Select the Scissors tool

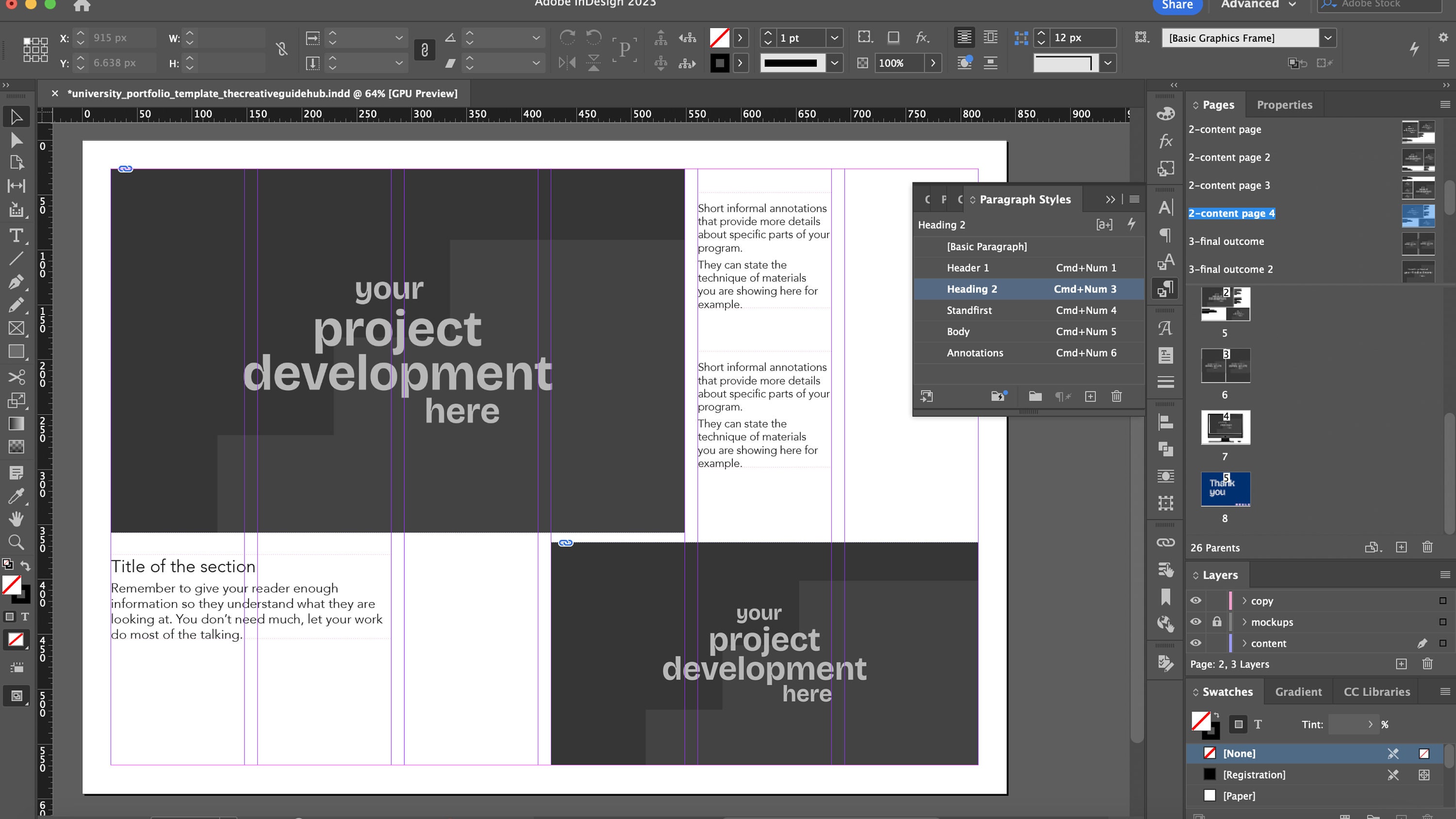coord(17,377)
